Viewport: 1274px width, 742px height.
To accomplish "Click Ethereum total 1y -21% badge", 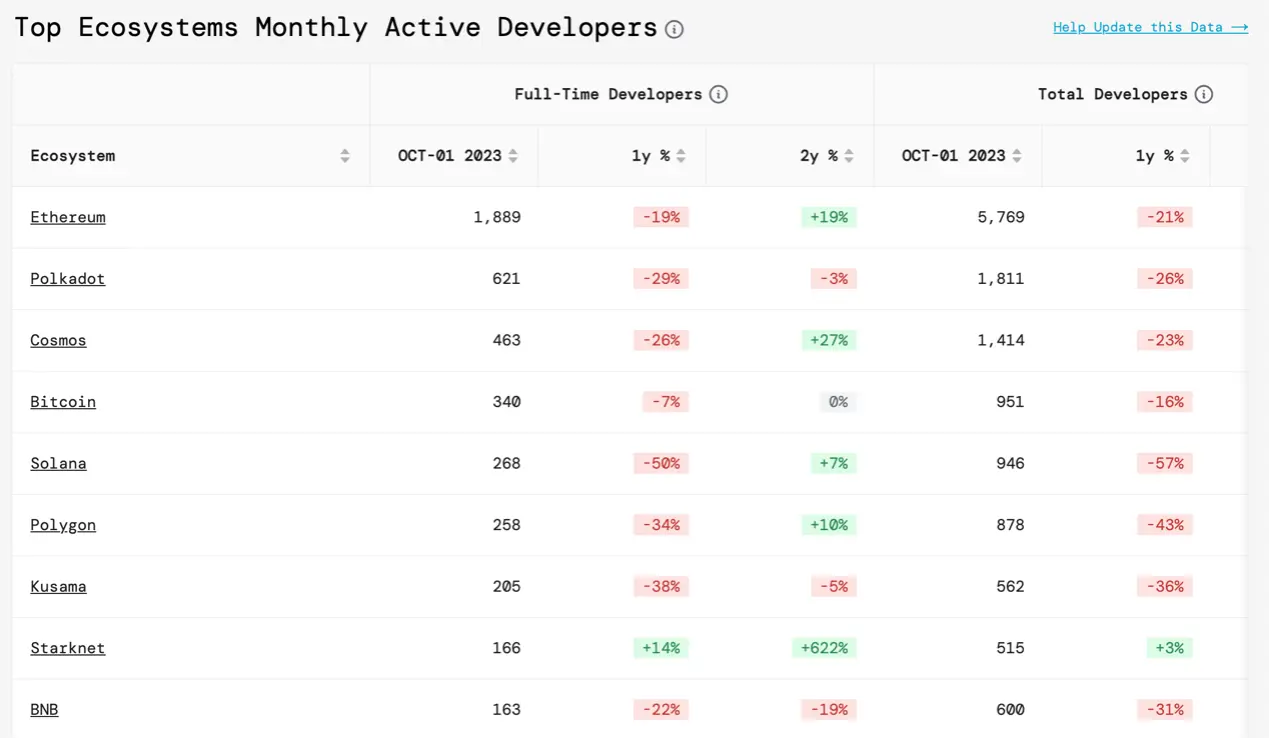I will click(1165, 217).
